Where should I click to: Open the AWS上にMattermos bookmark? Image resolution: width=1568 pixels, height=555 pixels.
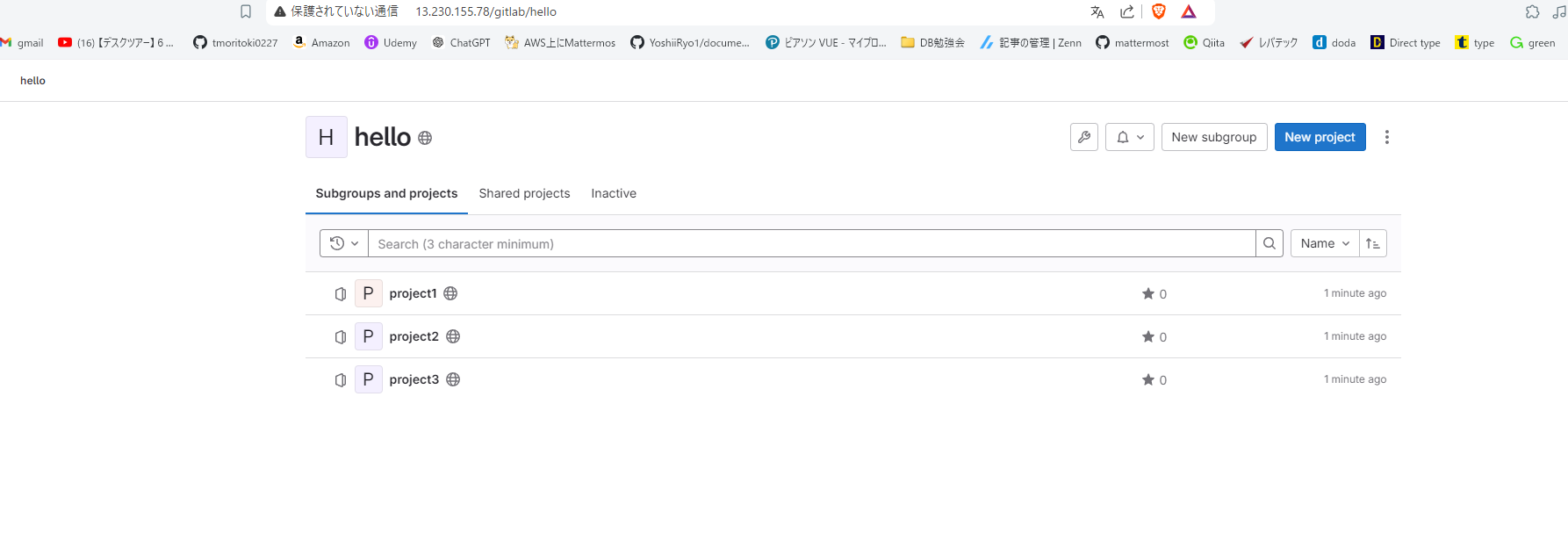coord(560,42)
